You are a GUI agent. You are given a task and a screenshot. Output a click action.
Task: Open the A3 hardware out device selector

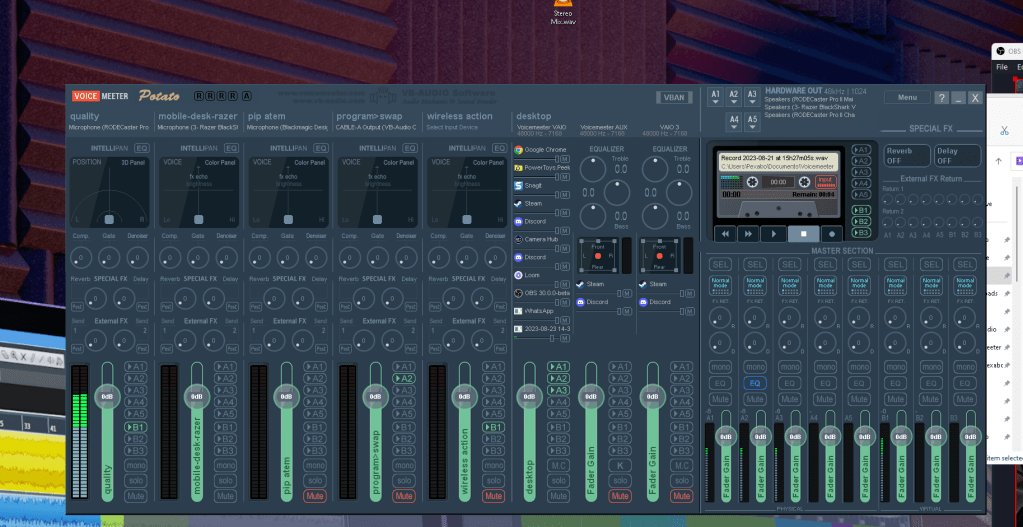(752, 97)
